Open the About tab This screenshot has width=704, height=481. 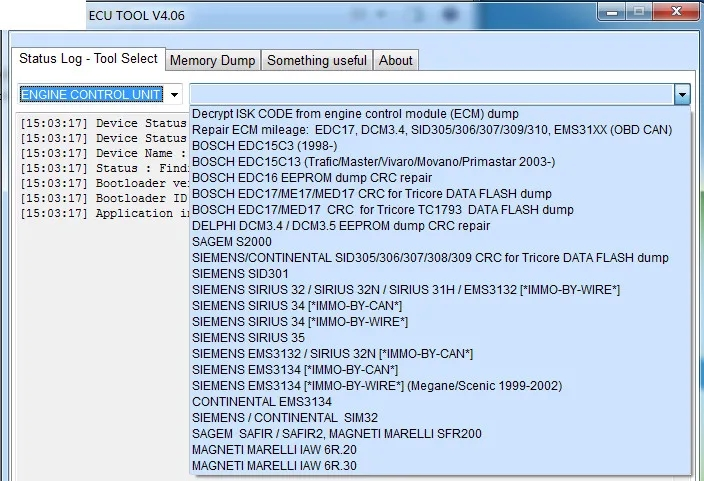395,61
